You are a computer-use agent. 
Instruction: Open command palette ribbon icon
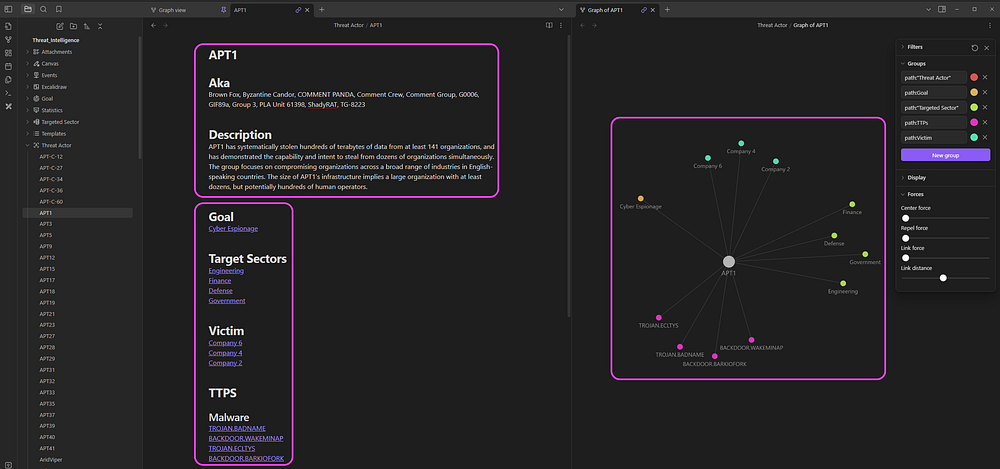(8, 93)
